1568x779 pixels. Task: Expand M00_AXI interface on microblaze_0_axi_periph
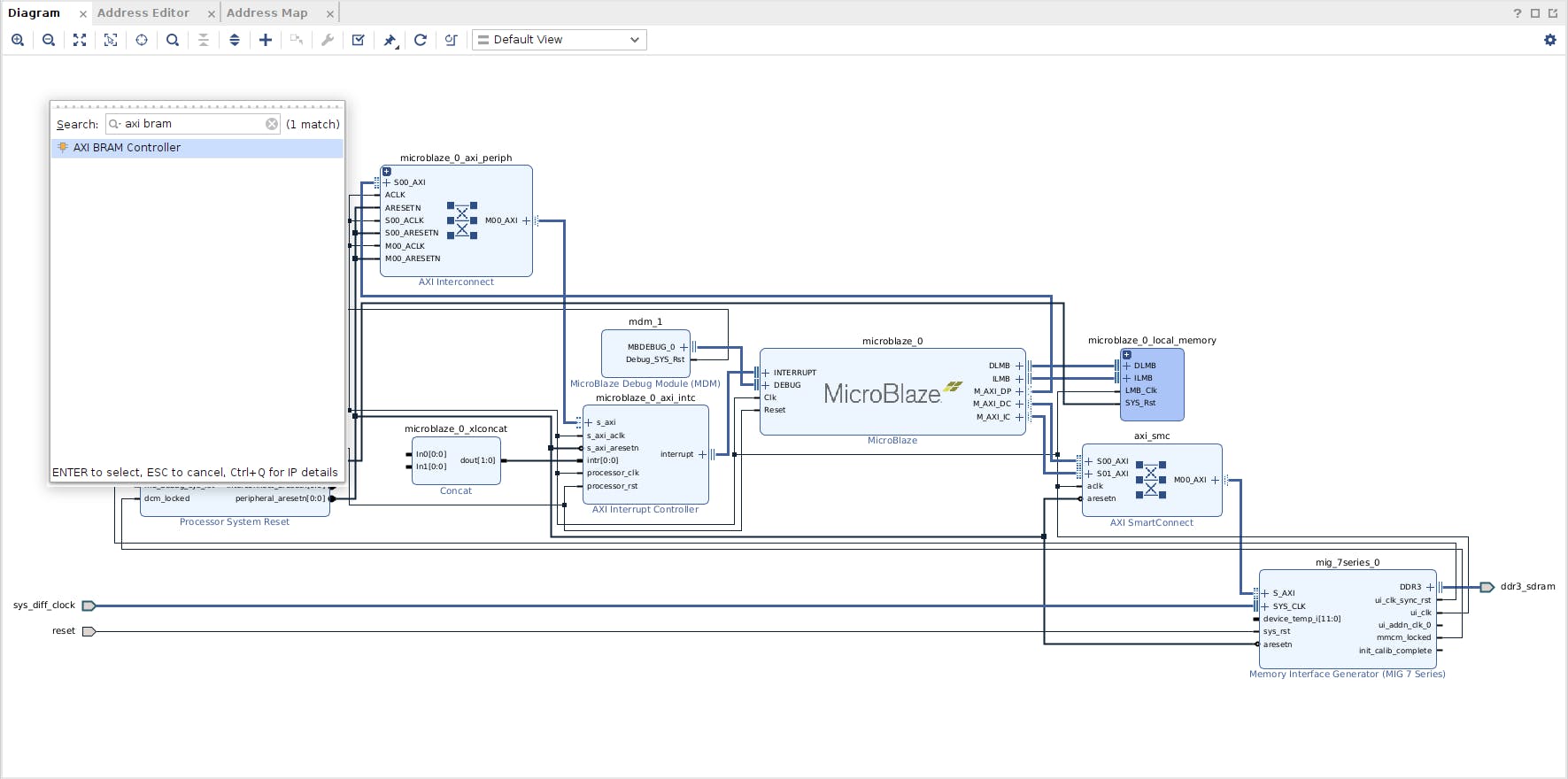point(526,220)
